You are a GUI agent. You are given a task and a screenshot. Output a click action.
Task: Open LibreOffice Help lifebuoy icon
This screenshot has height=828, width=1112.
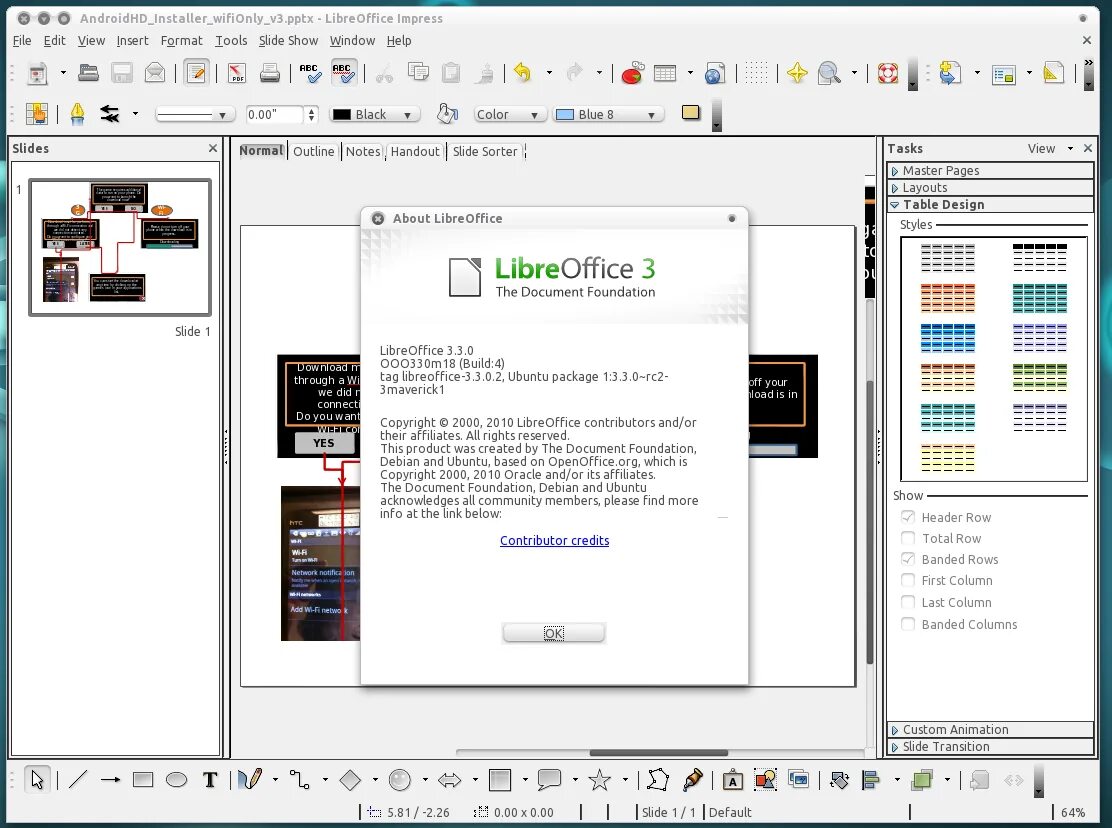point(887,73)
